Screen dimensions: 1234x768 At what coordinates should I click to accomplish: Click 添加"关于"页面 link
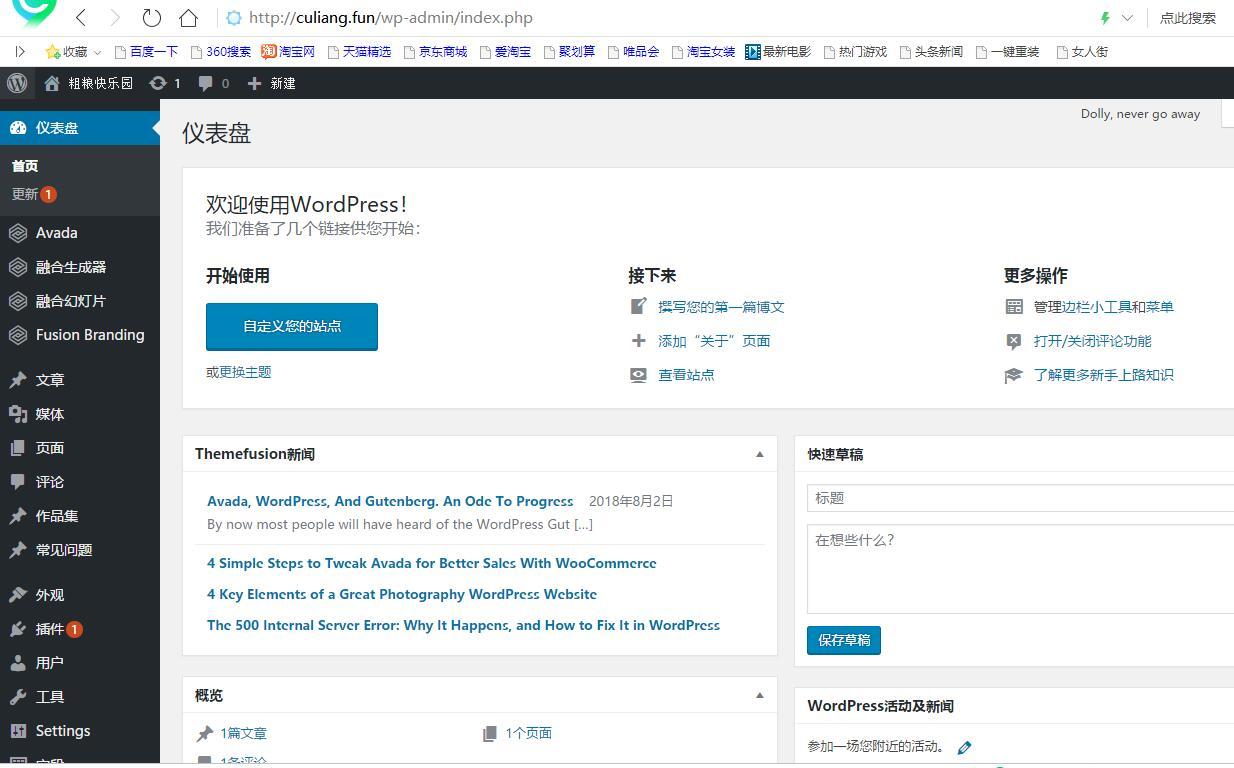click(x=714, y=341)
